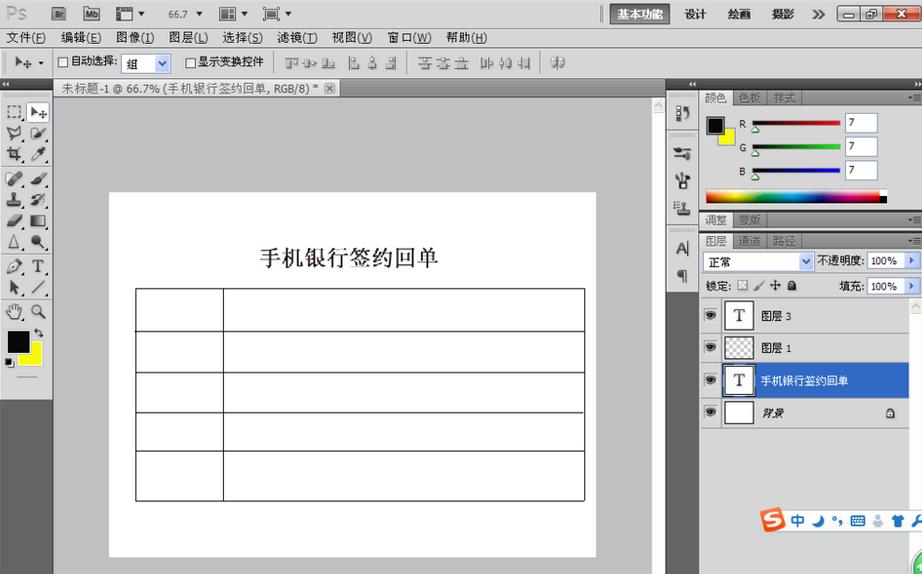Click the color spectrum ramp
The image size is (922, 574).
[796, 197]
